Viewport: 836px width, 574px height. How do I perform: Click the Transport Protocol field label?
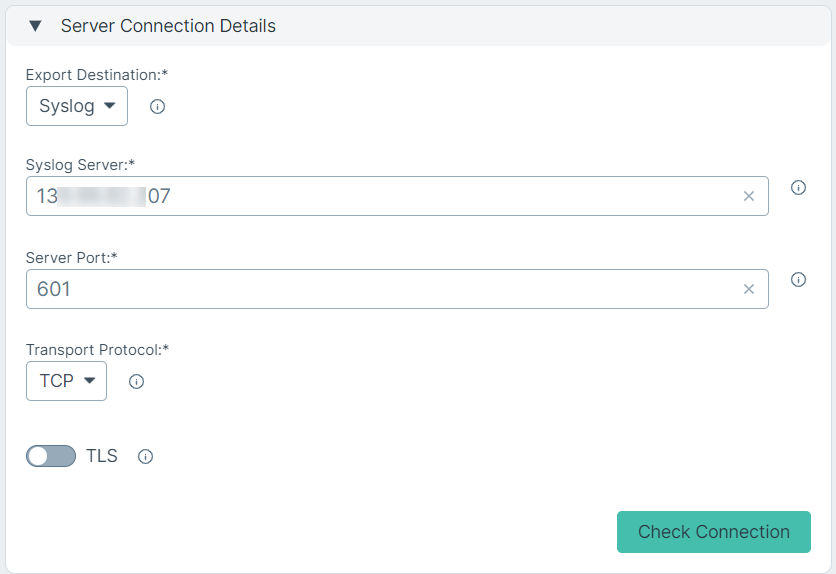[x=97, y=350]
